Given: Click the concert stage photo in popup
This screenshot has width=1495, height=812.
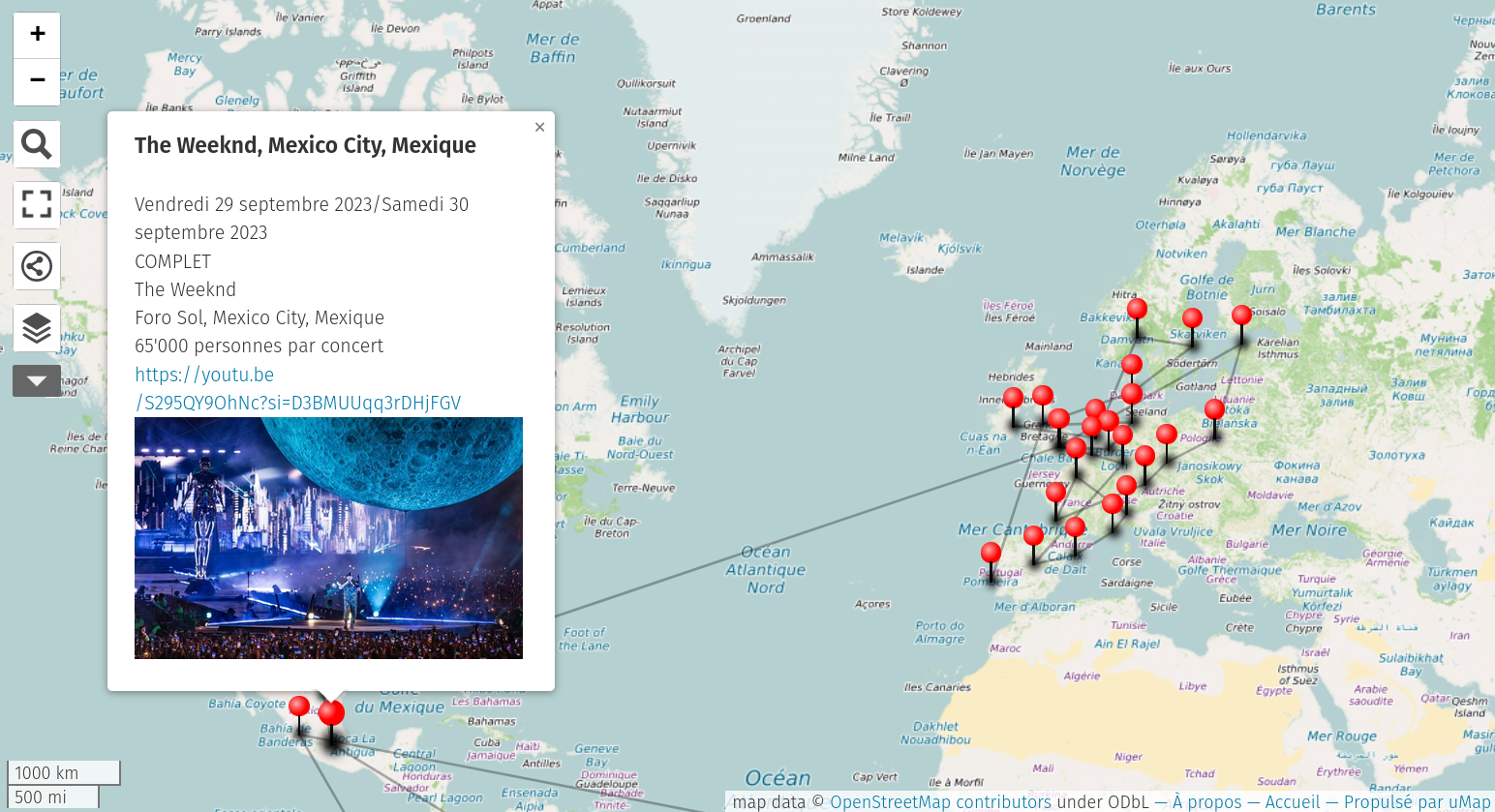Looking at the screenshot, I should [328, 538].
